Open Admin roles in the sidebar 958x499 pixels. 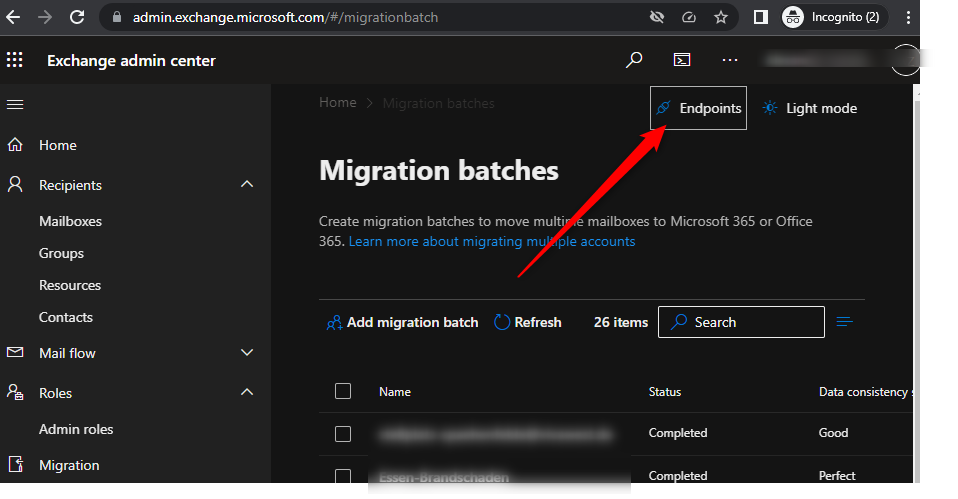coord(76,429)
